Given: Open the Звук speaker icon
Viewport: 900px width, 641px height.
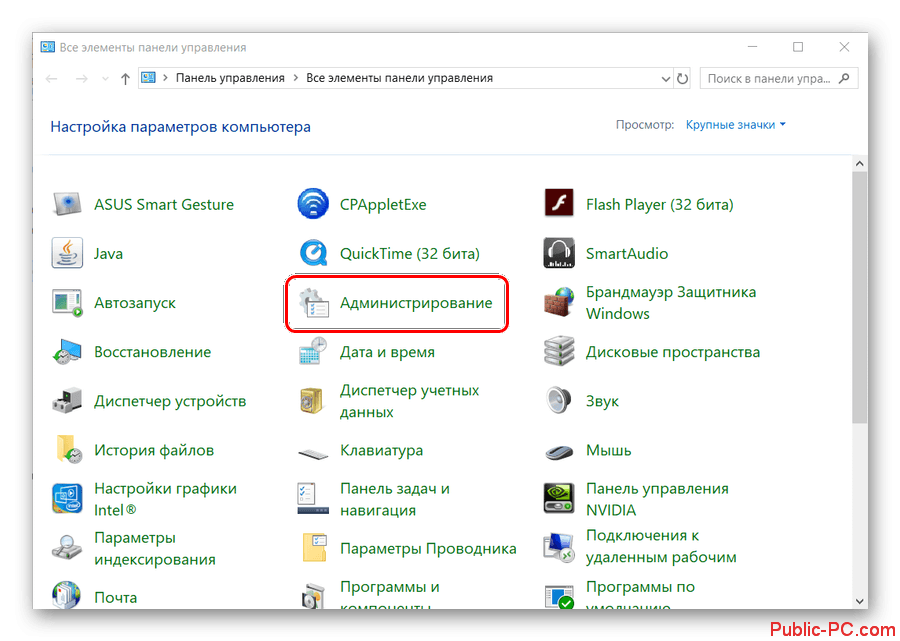Looking at the screenshot, I should [558, 401].
